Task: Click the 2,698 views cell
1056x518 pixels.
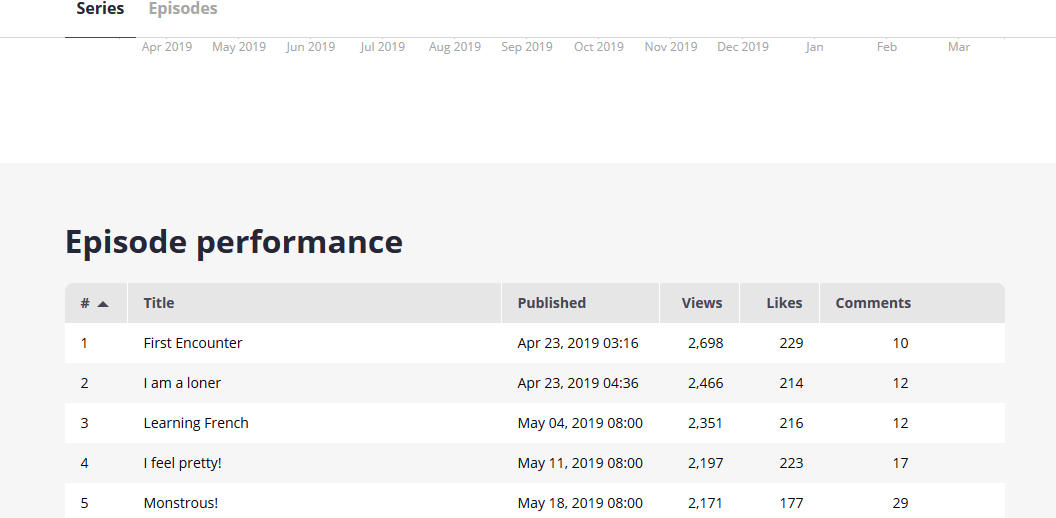Action: (705, 343)
